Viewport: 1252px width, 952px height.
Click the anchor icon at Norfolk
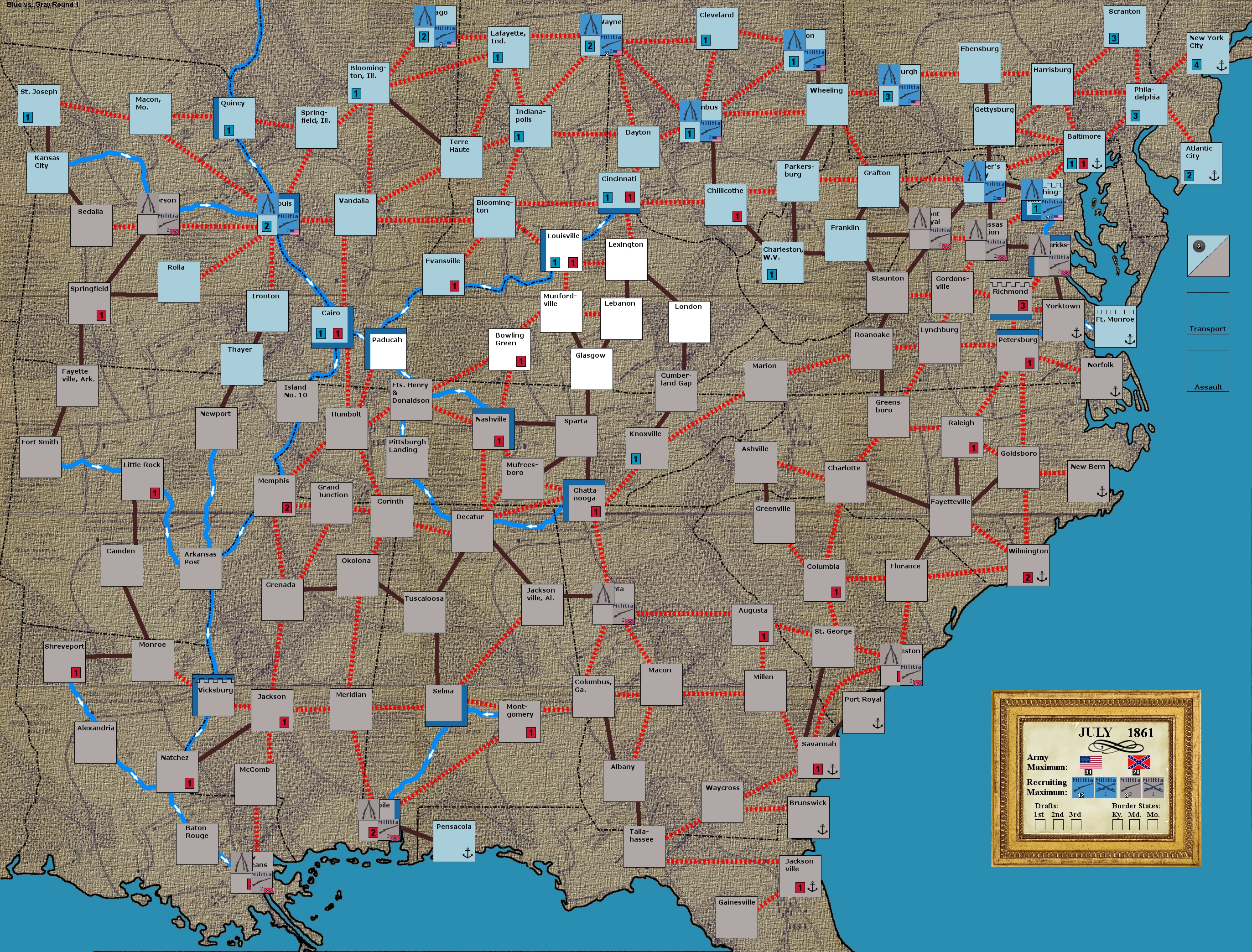(x=1115, y=391)
